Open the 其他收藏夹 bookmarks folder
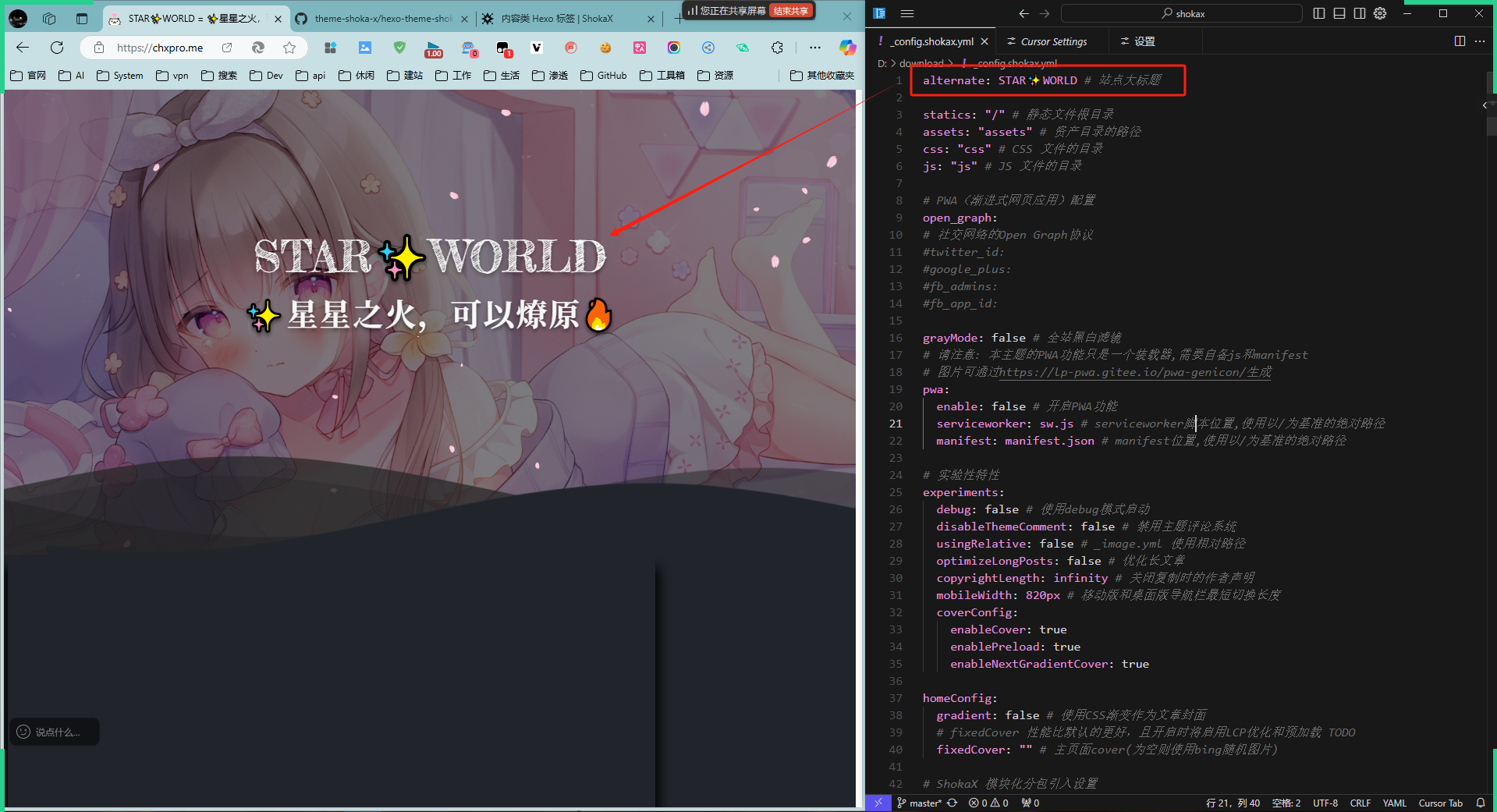 click(822, 76)
